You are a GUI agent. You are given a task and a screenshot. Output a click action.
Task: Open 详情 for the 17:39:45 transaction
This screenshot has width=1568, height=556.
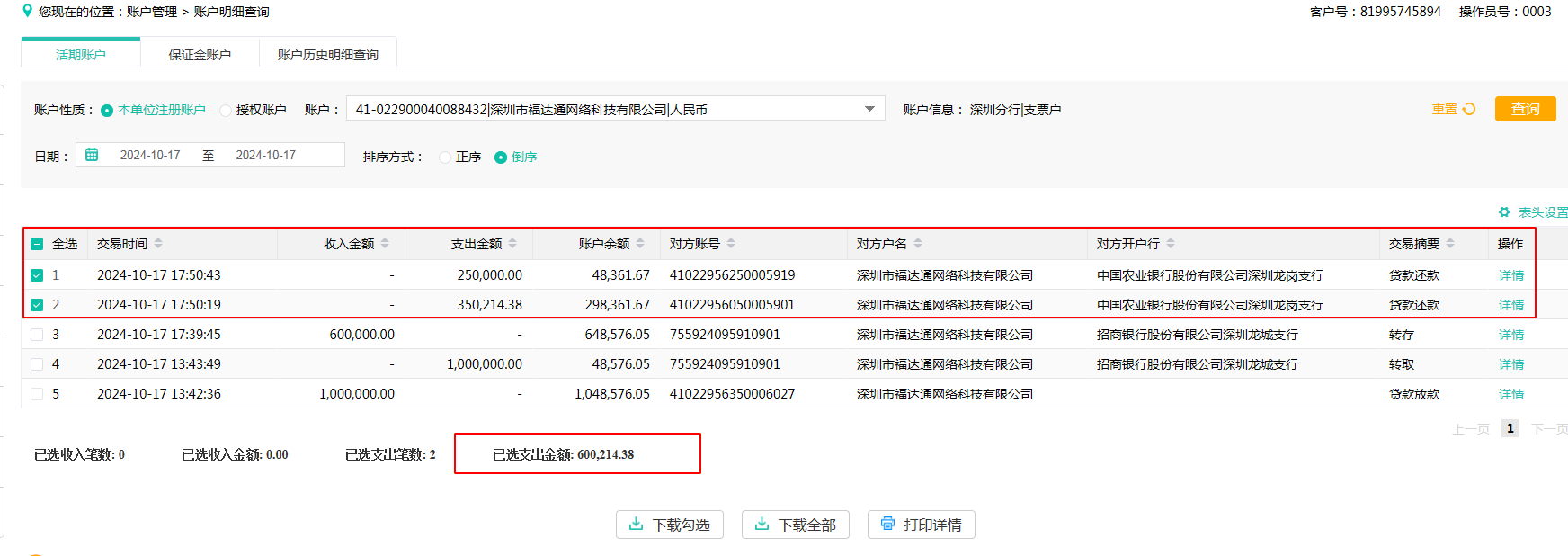click(x=1511, y=335)
